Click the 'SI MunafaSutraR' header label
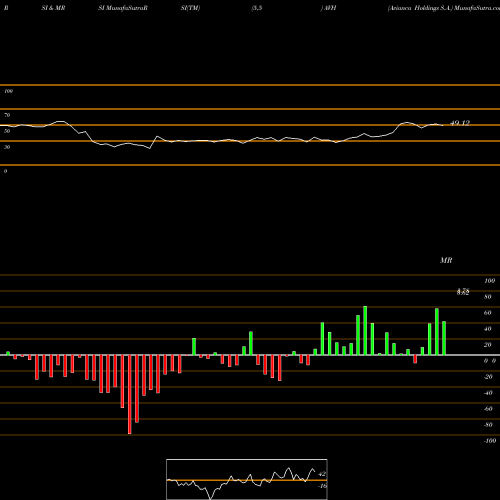This screenshot has height=500, width=500. 123,8
